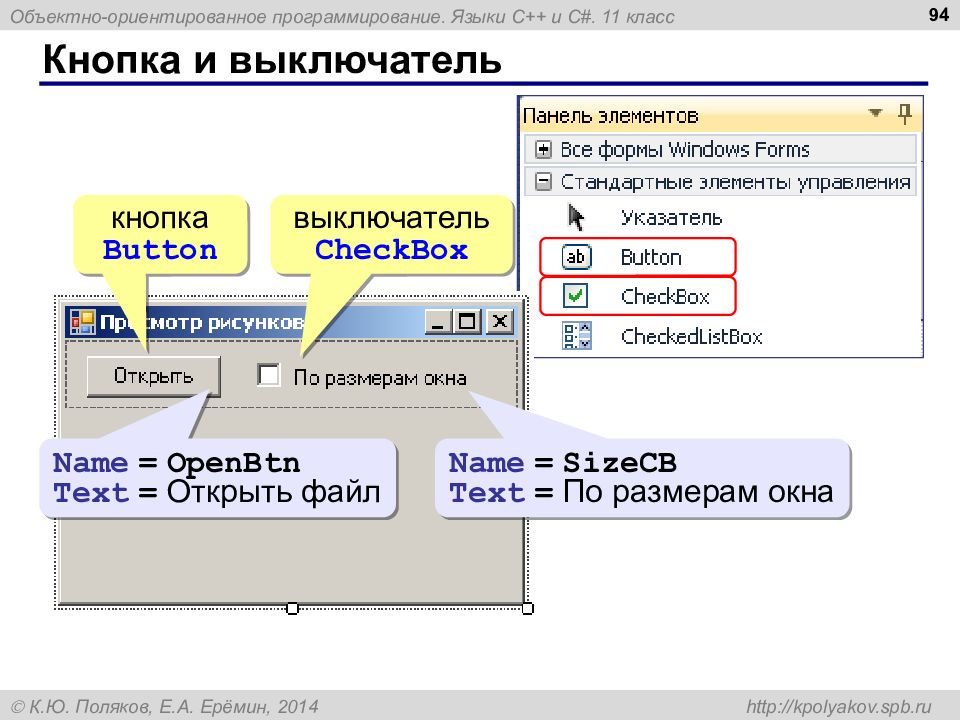
Task: Minimize the Просмотр рисунков form window
Action: (438, 321)
